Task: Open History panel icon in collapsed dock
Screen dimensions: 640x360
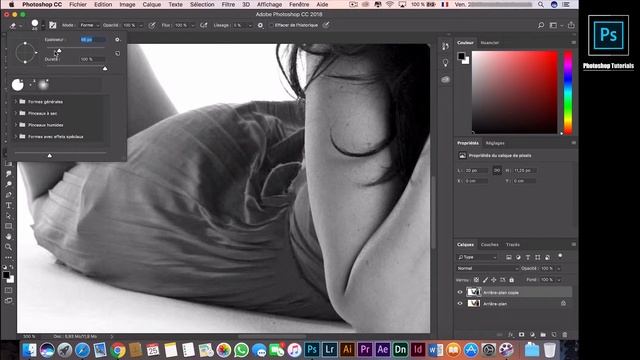Action: (445, 46)
